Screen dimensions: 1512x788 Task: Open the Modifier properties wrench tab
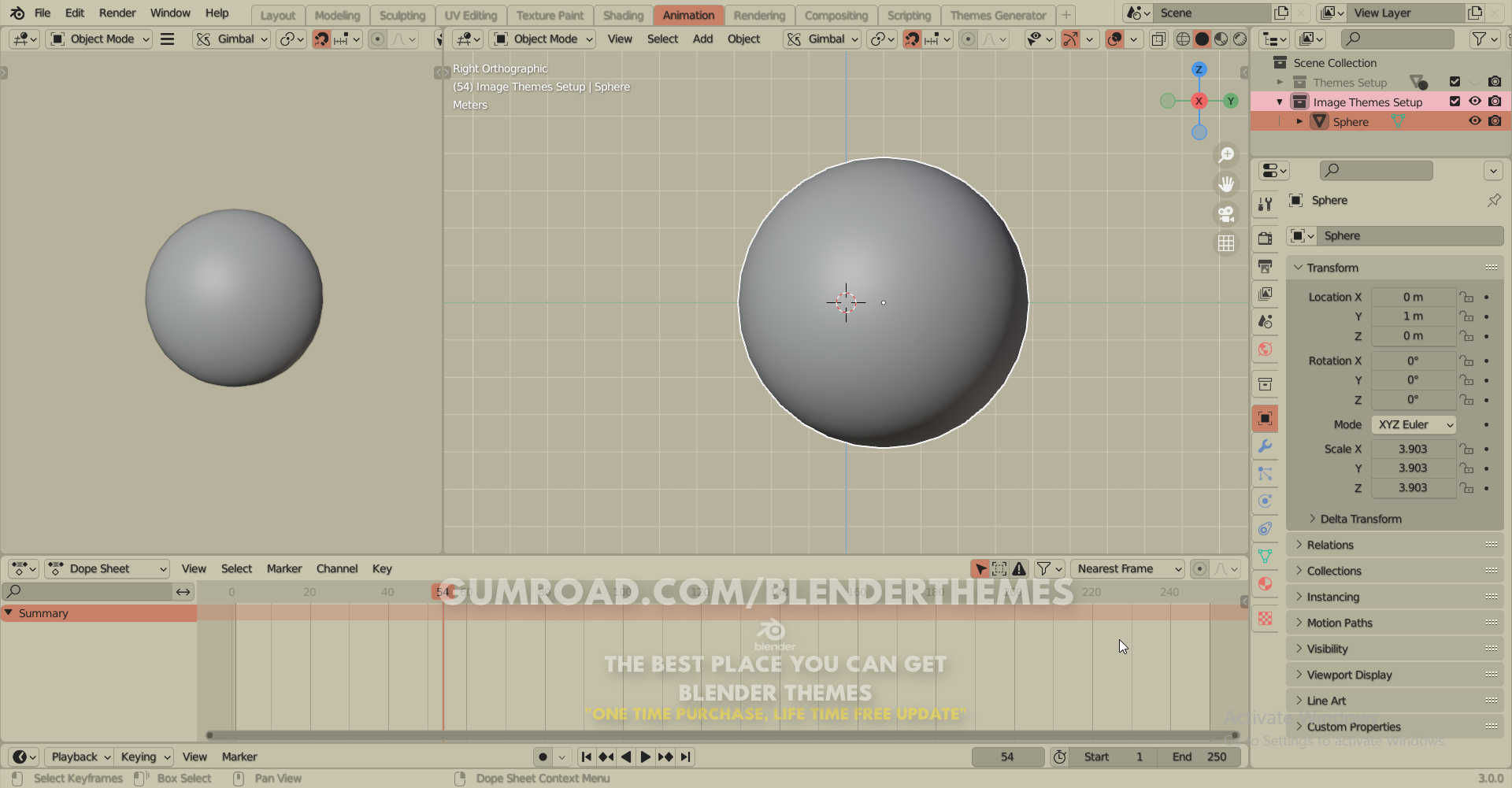click(x=1265, y=446)
